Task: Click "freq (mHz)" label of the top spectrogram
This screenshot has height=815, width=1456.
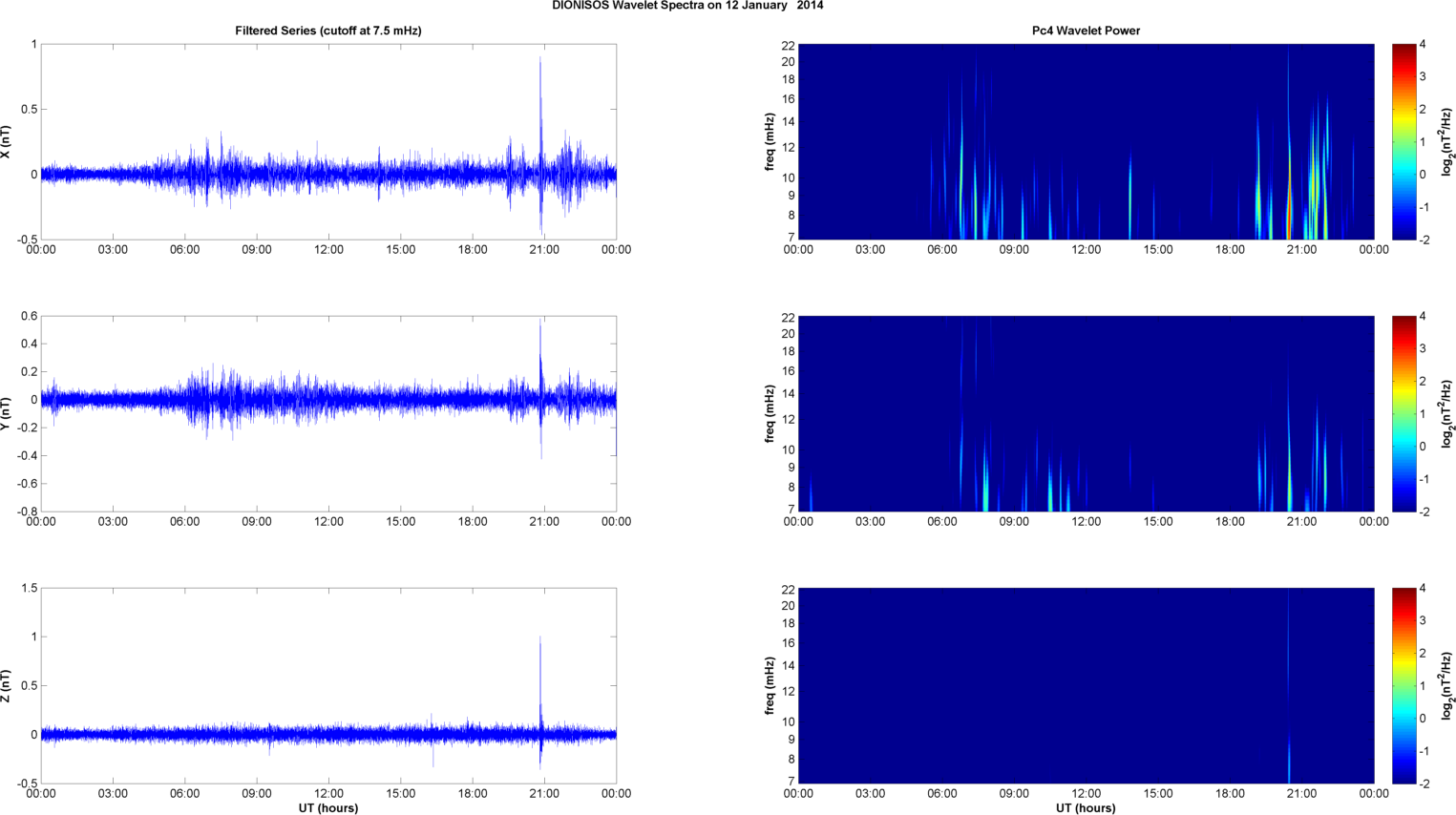Action: [770, 142]
